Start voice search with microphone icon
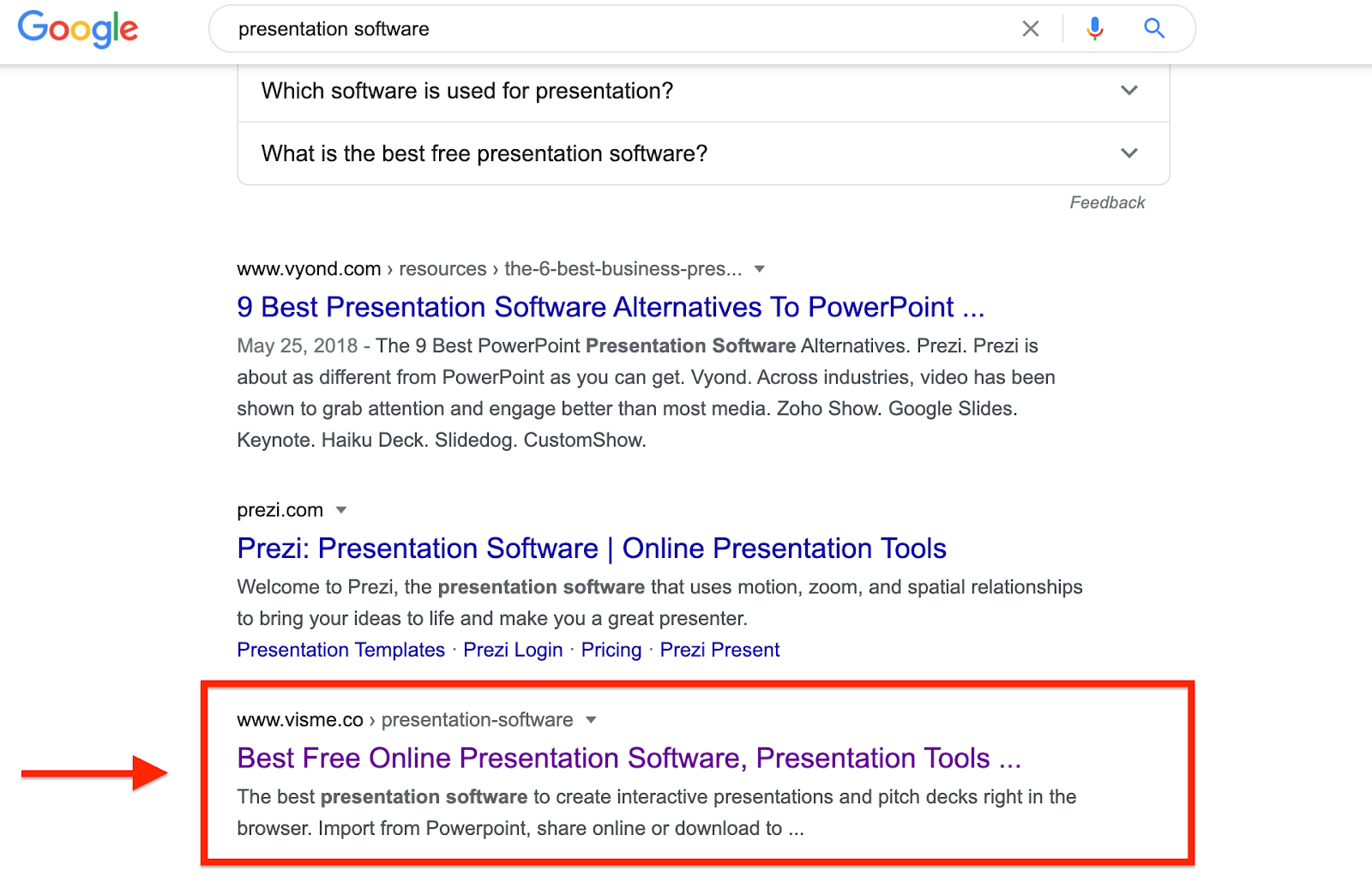1372x882 pixels. pos(1095,29)
